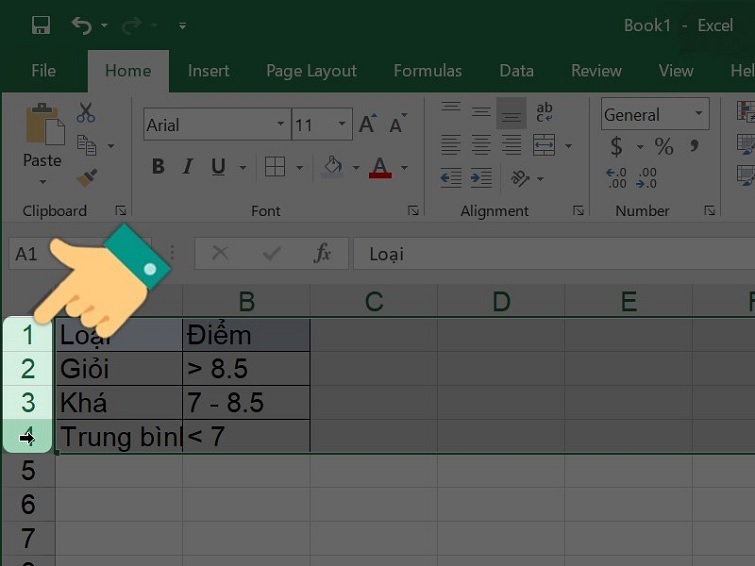This screenshot has height=566, width=755.
Task: Click the Copy icon
Action: (x=87, y=145)
